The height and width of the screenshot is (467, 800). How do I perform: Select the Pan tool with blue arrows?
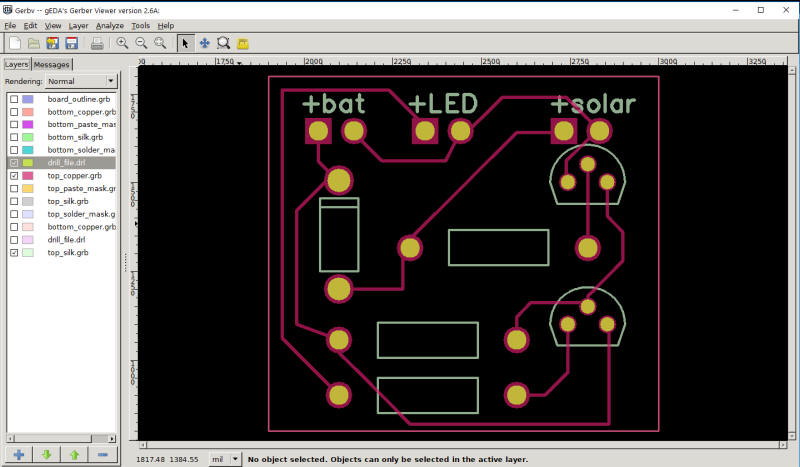point(205,43)
